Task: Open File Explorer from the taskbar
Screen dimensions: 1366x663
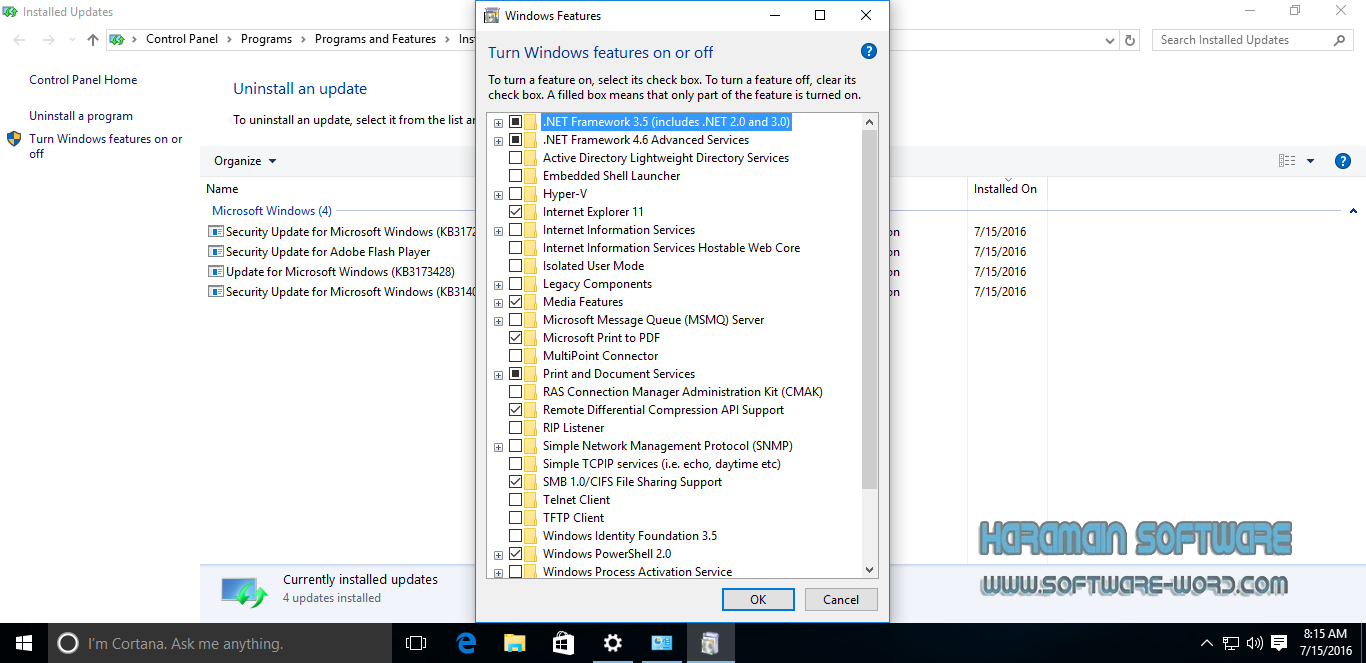Action: point(514,643)
